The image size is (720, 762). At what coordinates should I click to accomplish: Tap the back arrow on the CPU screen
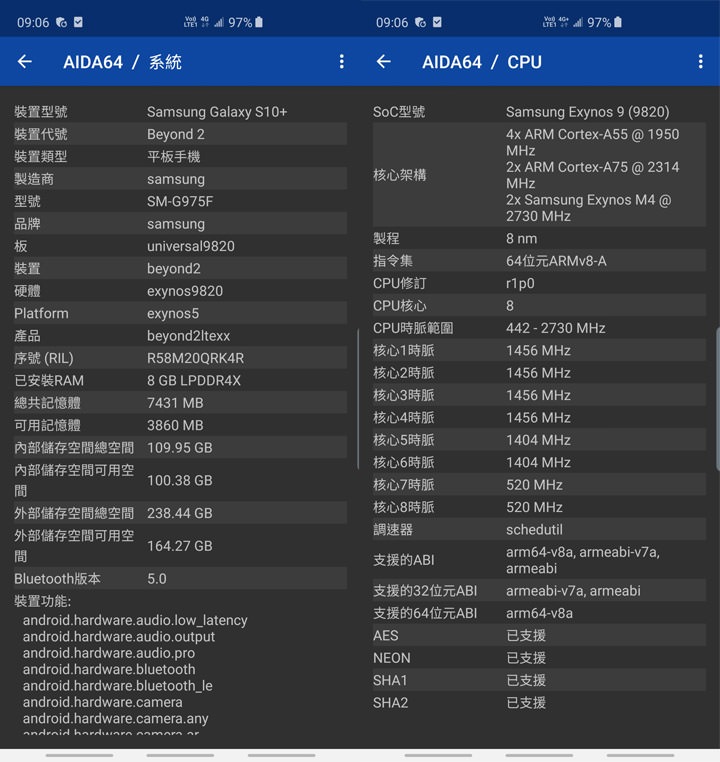tap(384, 62)
